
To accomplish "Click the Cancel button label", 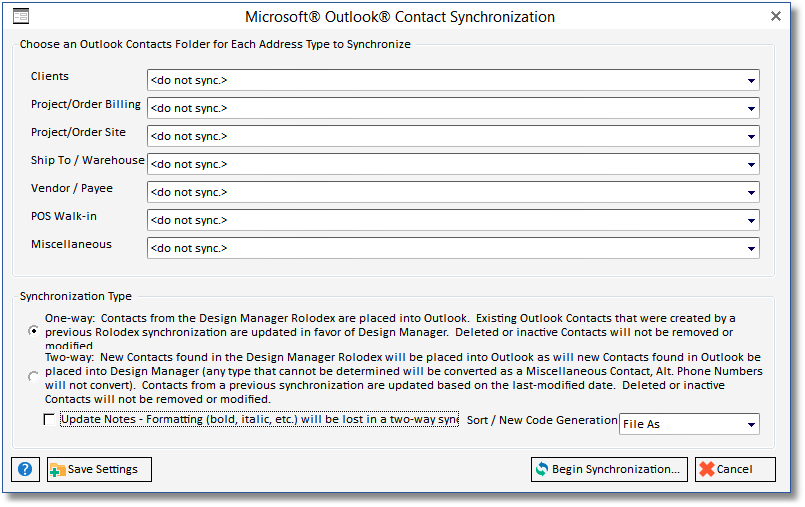I will pos(735,470).
